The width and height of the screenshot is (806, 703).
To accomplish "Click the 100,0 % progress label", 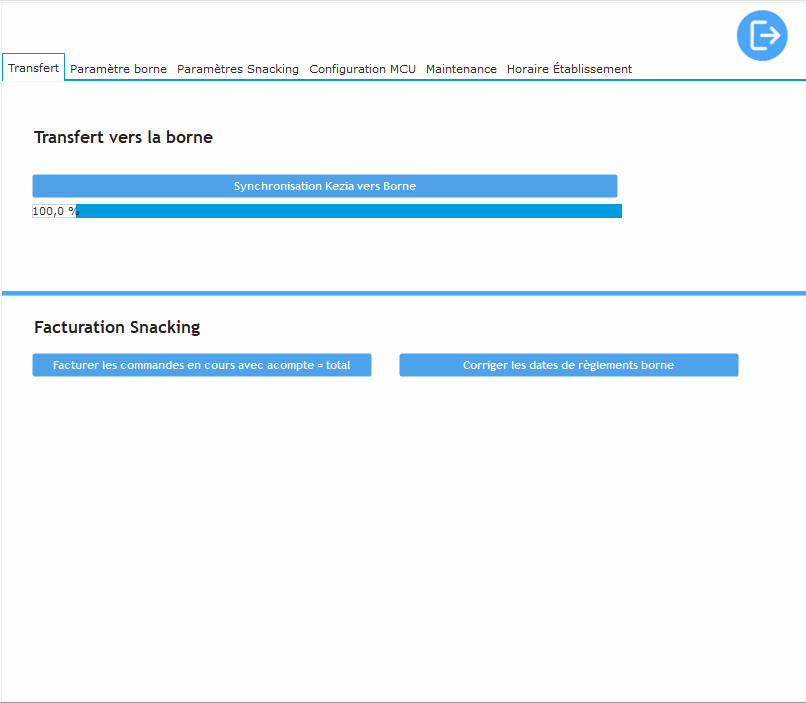I will (x=54, y=211).
